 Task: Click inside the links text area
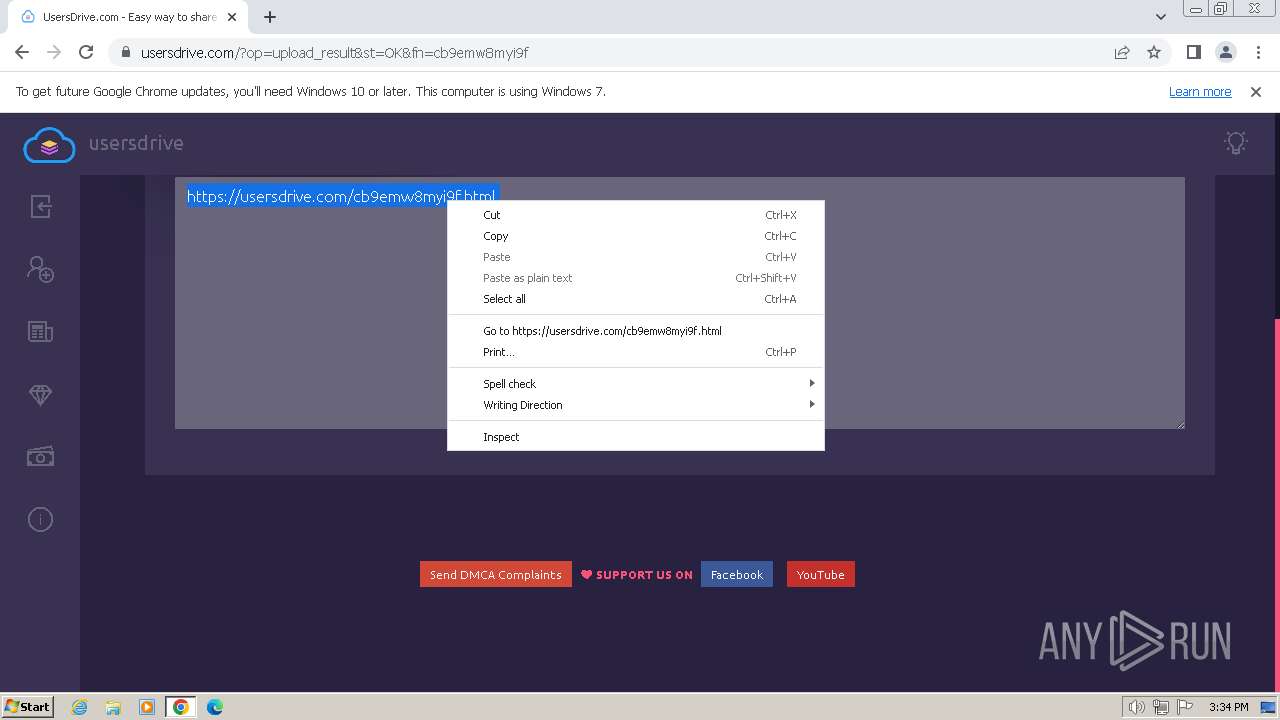680,303
